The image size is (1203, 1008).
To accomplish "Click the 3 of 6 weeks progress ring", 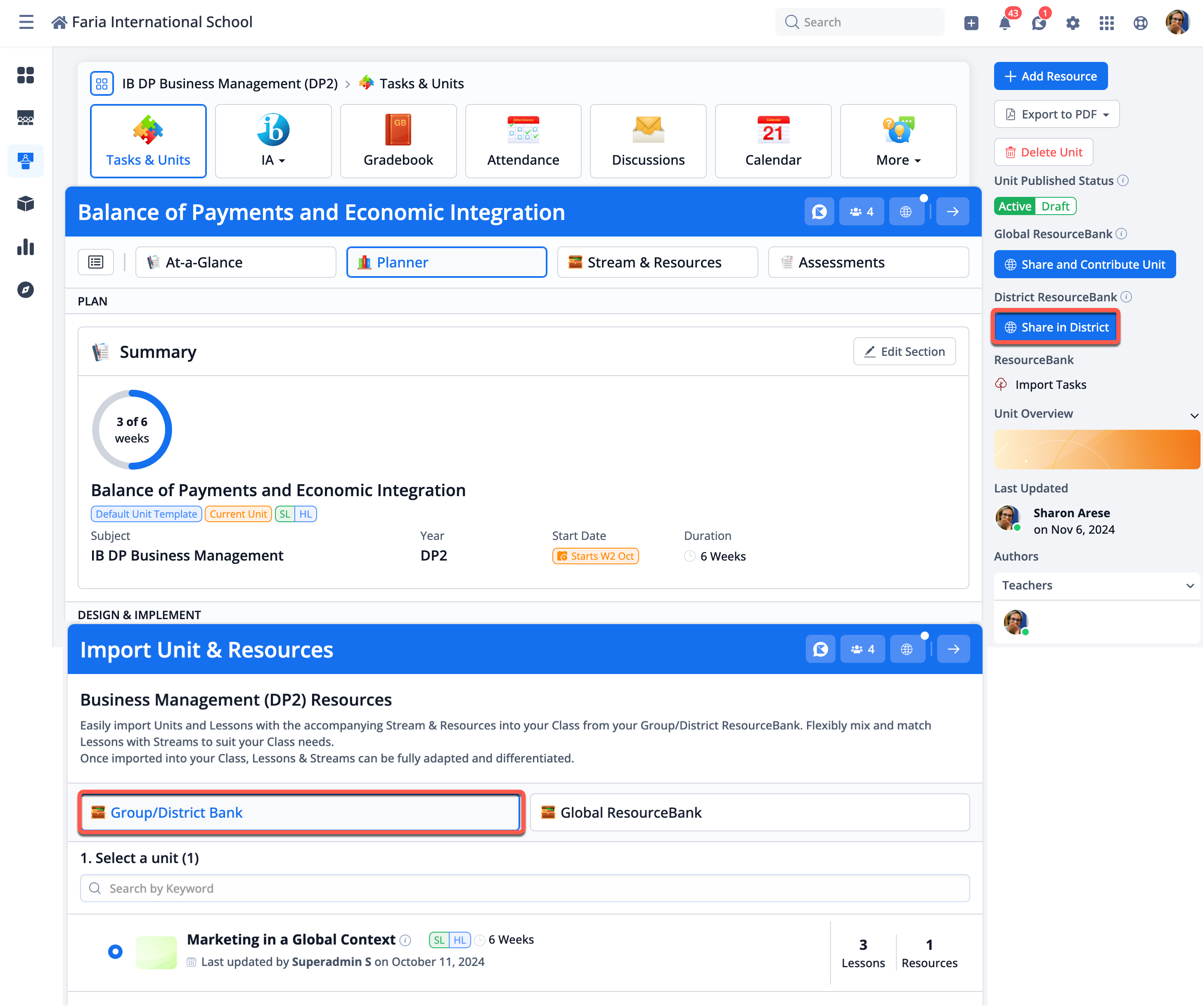I will 132,430.
